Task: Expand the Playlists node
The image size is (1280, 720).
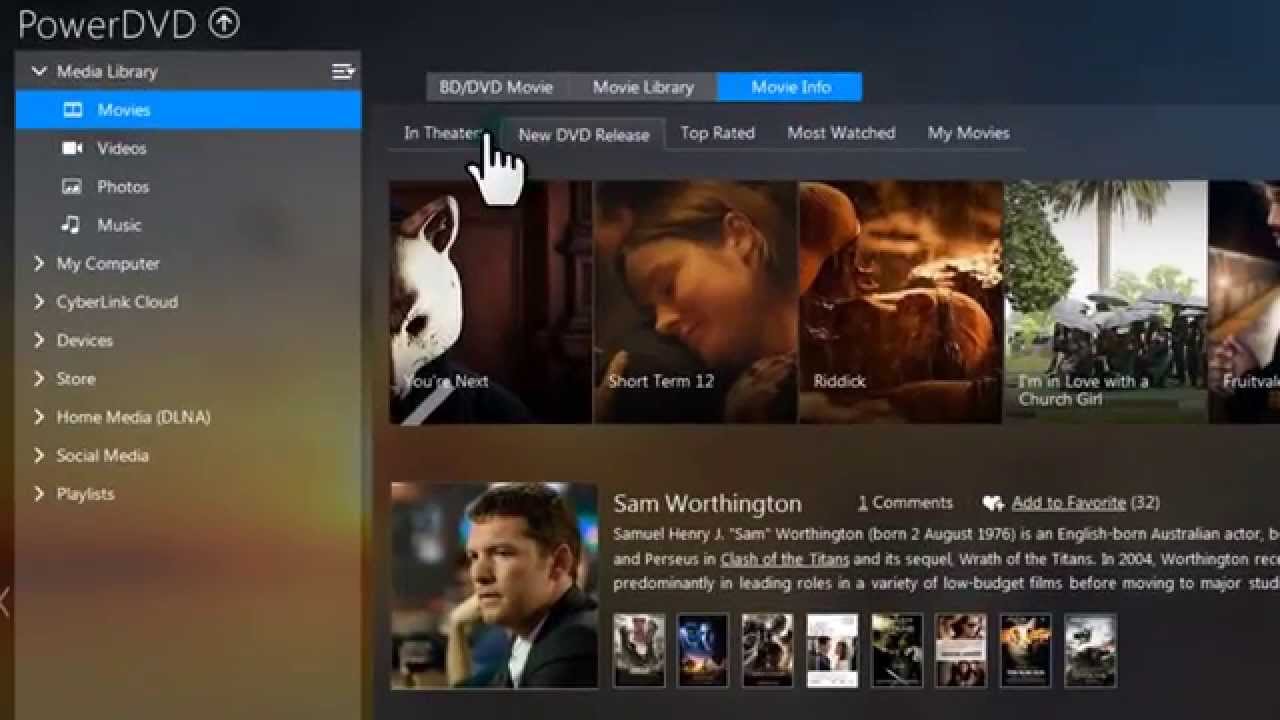Action: pos(39,493)
